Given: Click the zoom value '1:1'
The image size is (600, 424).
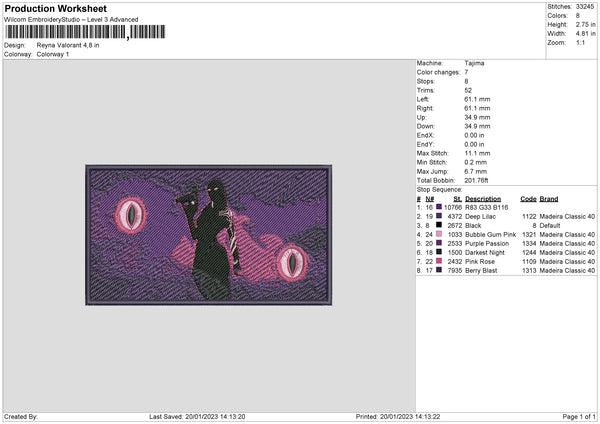Looking at the screenshot, I should pos(580,43).
